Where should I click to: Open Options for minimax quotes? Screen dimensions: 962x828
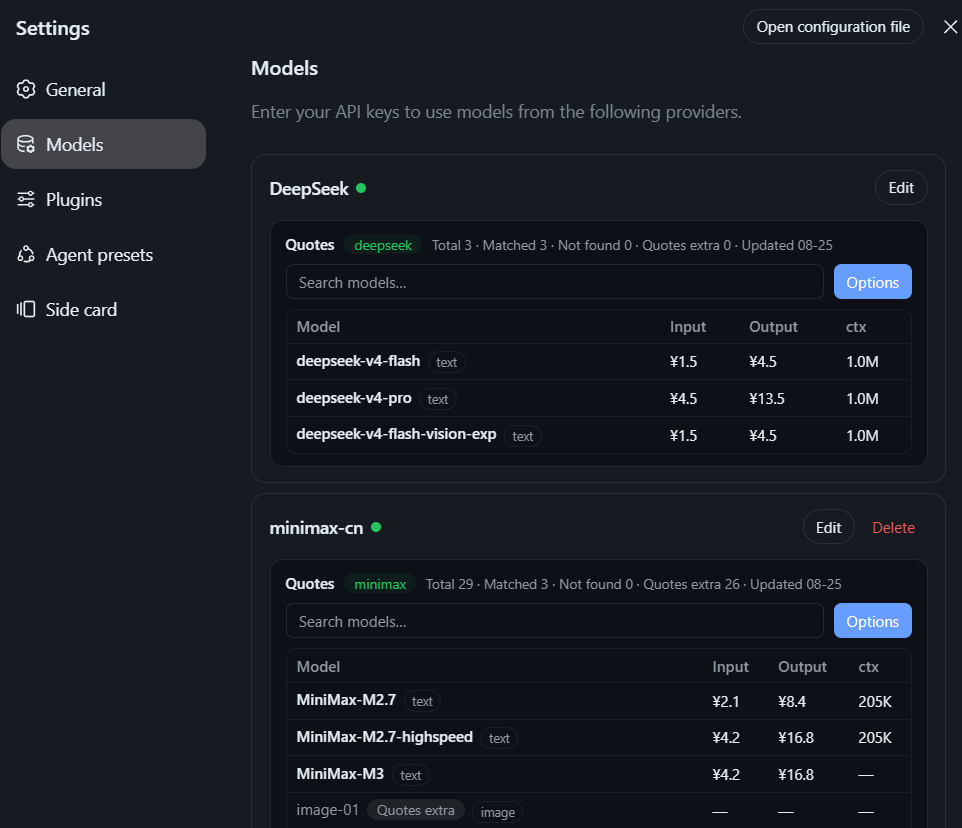pos(872,621)
